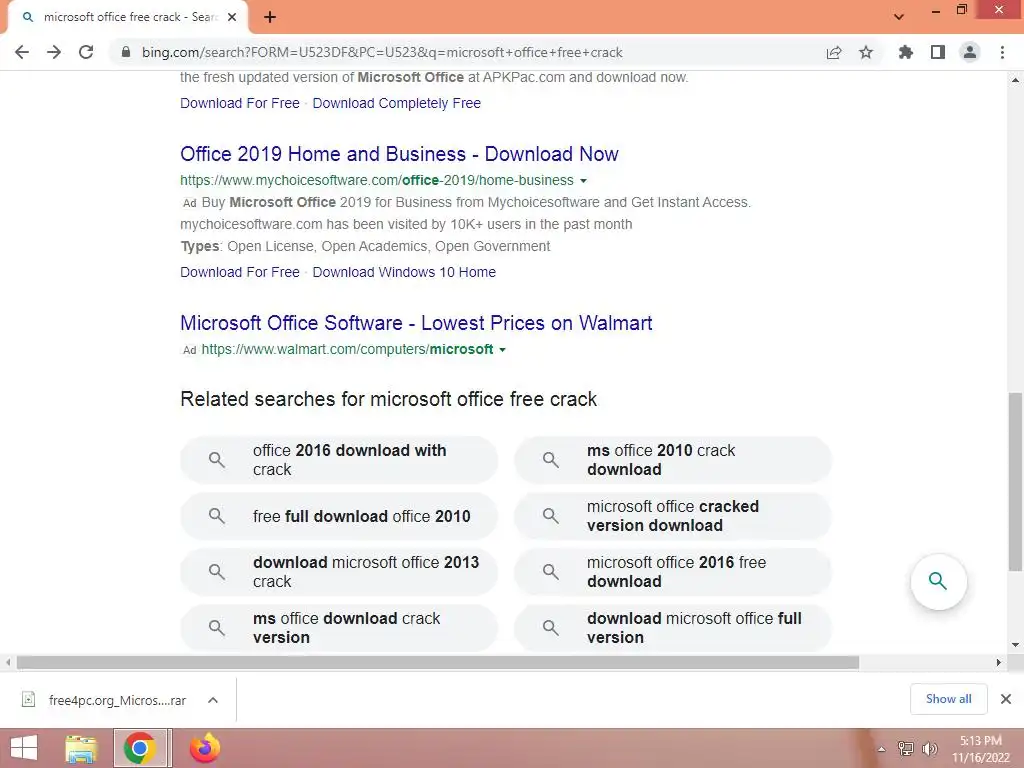1024x768 pixels.
Task: Click horizontal scrollbar right arrow
Action: (x=999, y=663)
